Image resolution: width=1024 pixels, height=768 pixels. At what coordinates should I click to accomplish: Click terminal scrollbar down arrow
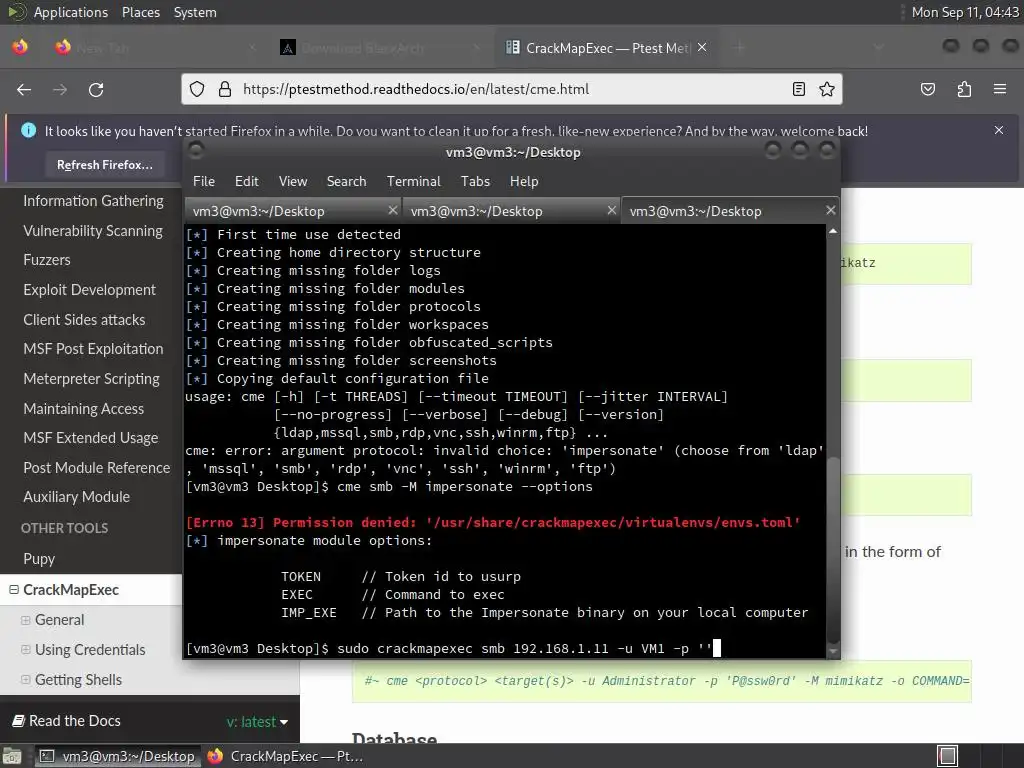(833, 651)
